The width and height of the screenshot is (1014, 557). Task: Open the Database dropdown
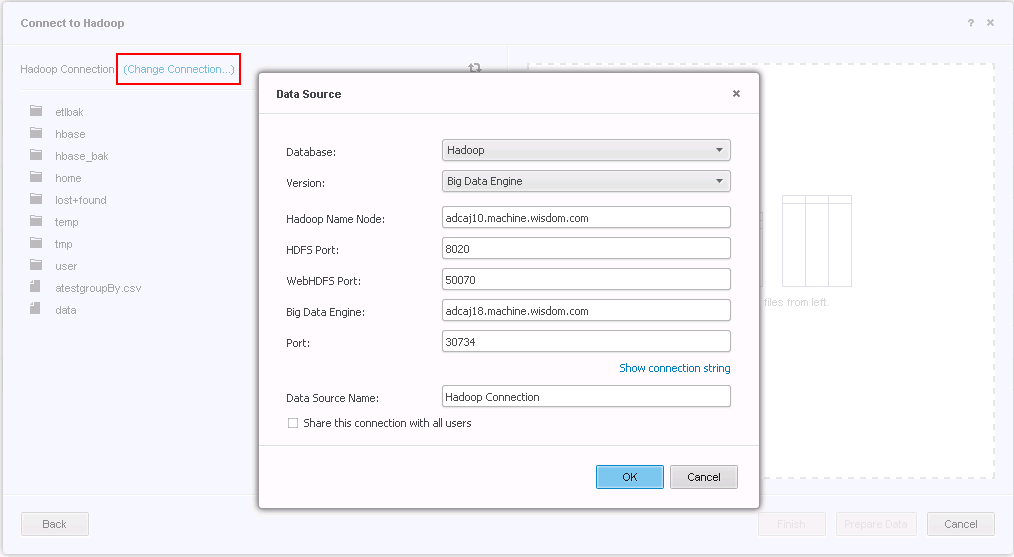[586, 150]
